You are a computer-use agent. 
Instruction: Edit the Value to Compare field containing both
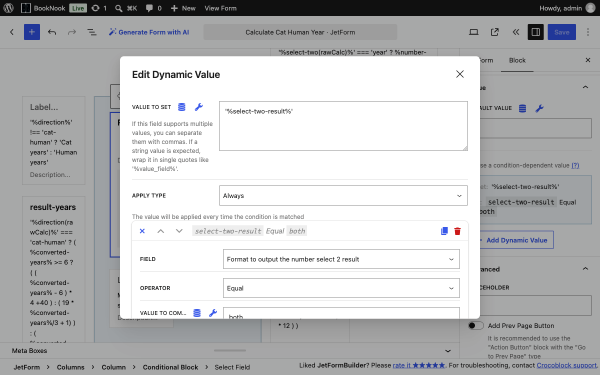click(x=341, y=313)
